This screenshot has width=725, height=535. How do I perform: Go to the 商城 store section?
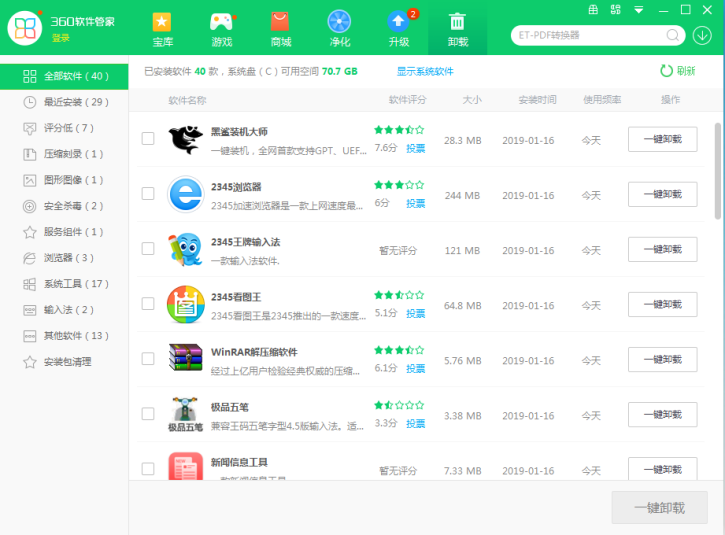(x=280, y=29)
